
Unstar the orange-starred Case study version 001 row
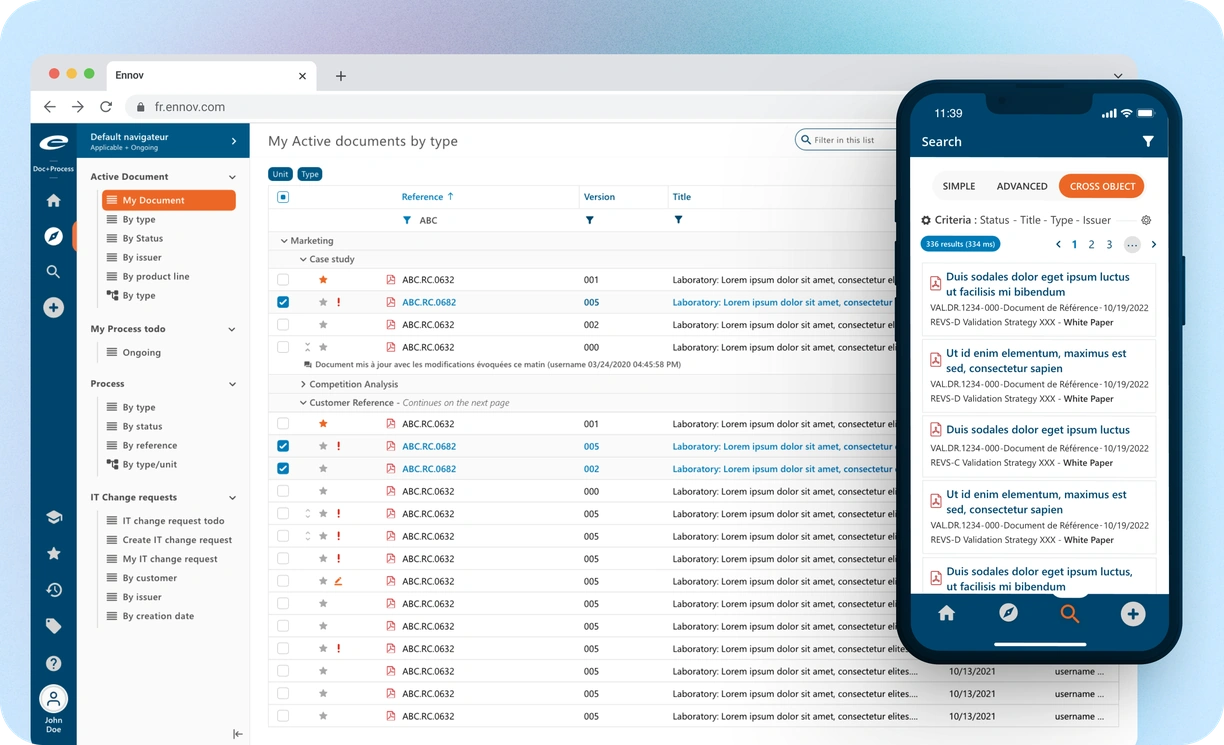click(323, 280)
